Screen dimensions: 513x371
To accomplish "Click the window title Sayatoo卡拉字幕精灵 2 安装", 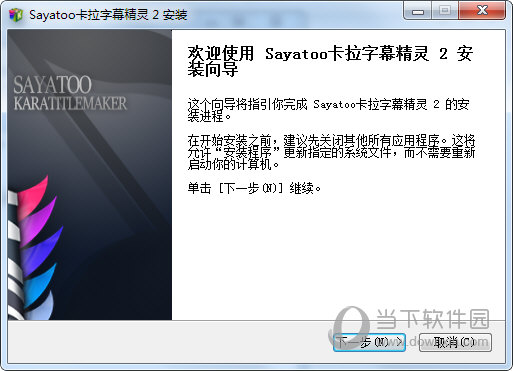I will pyautogui.click(x=108, y=15).
